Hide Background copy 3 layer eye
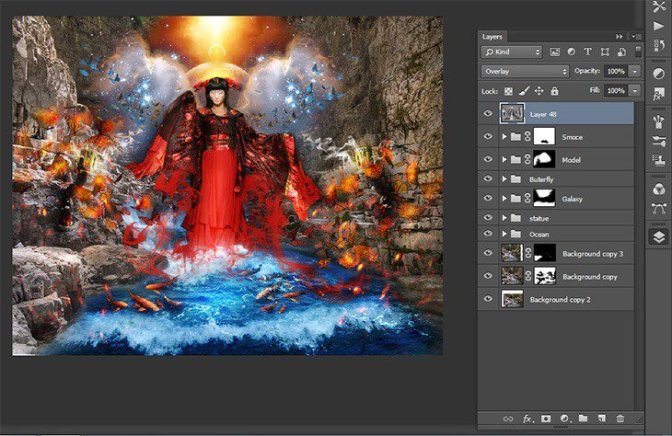This screenshot has height=436, width=672. pyautogui.click(x=488, y=253)
